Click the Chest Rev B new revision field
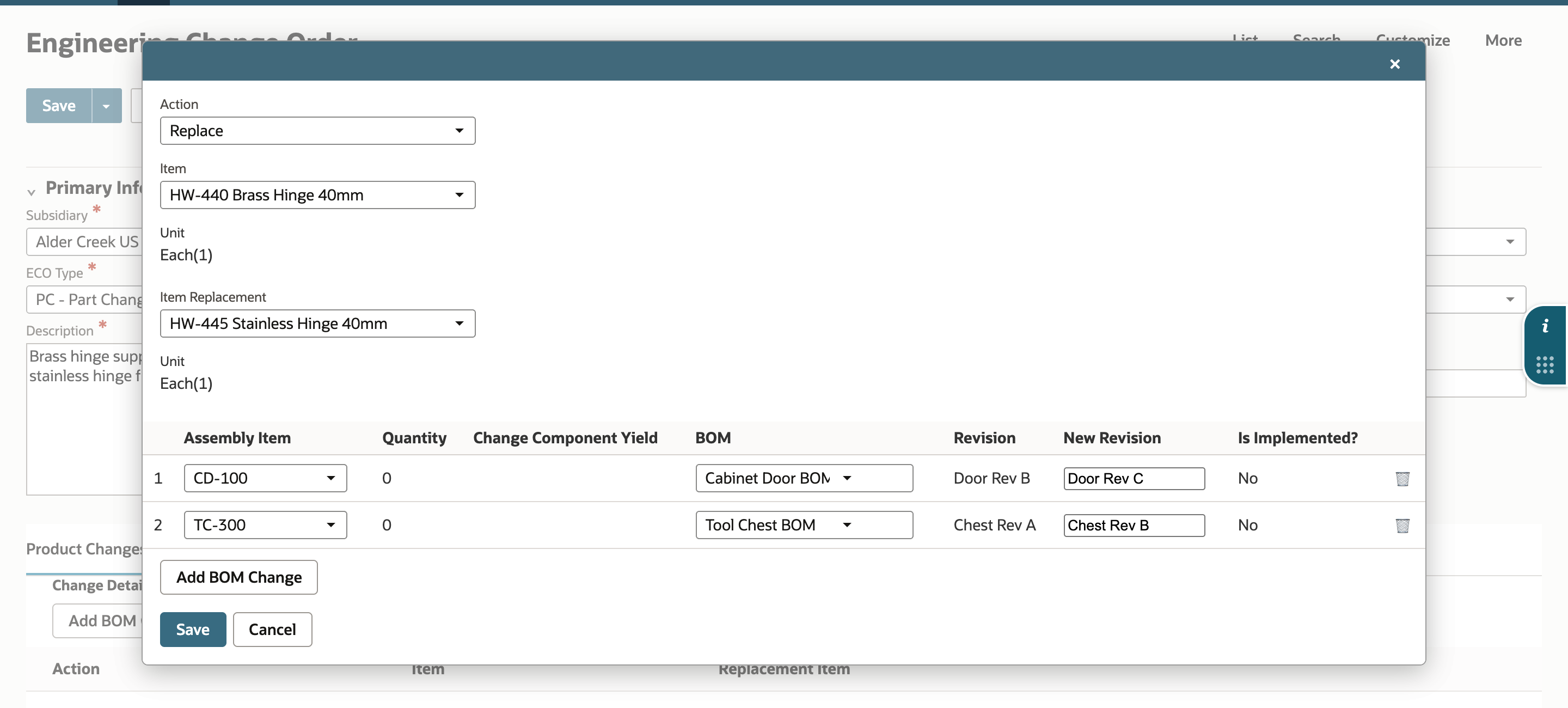 click(1134, 526)
